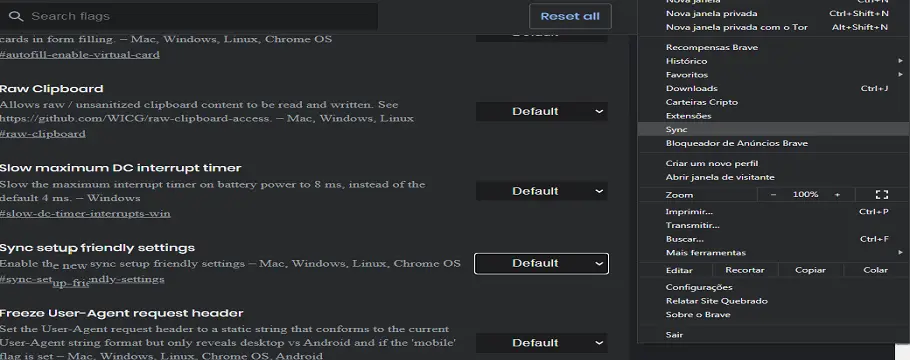Click the 100% zoom value
The width and height of the screenshot is (910, 360).
[x=805, y=195]
